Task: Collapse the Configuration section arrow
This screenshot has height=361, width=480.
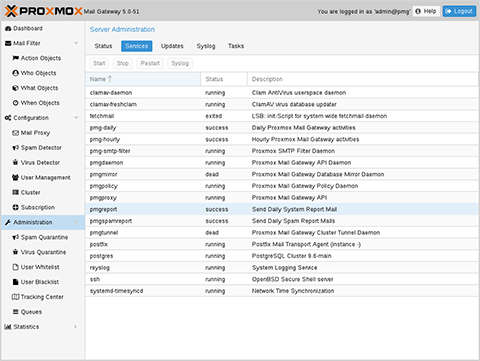Action: tap(76, 118)
